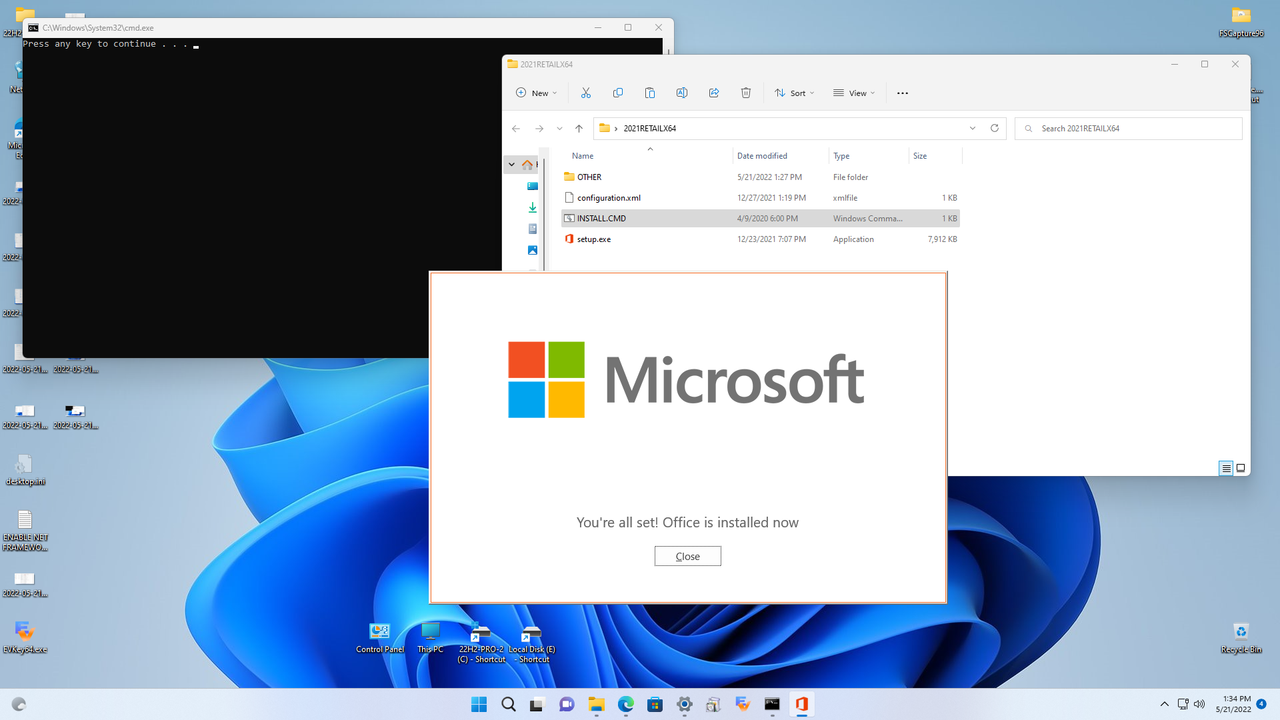This screenshot has width=1280, height=720.
Task: Go back in Explorer navigation
Action: 516,128
